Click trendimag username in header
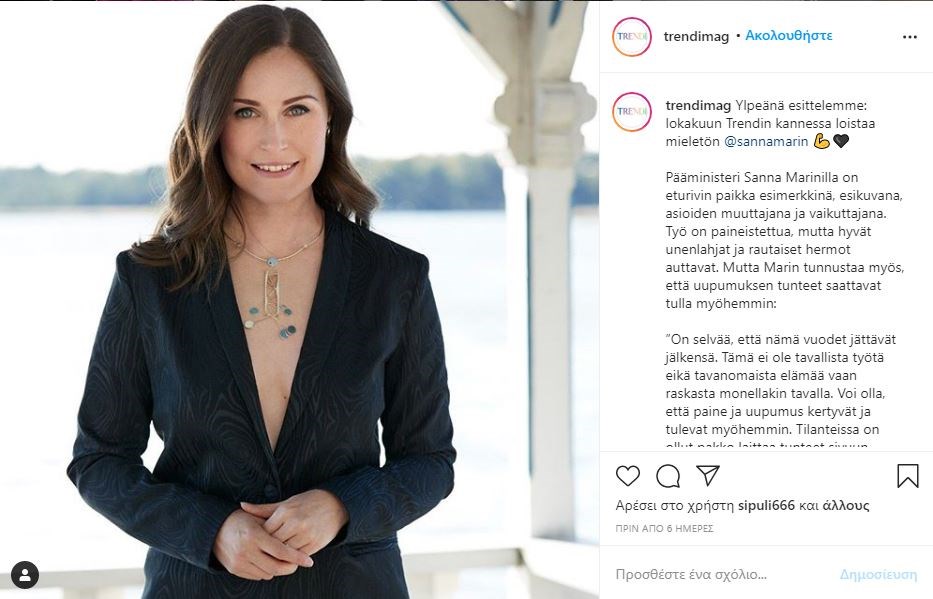 click(696, 36)
